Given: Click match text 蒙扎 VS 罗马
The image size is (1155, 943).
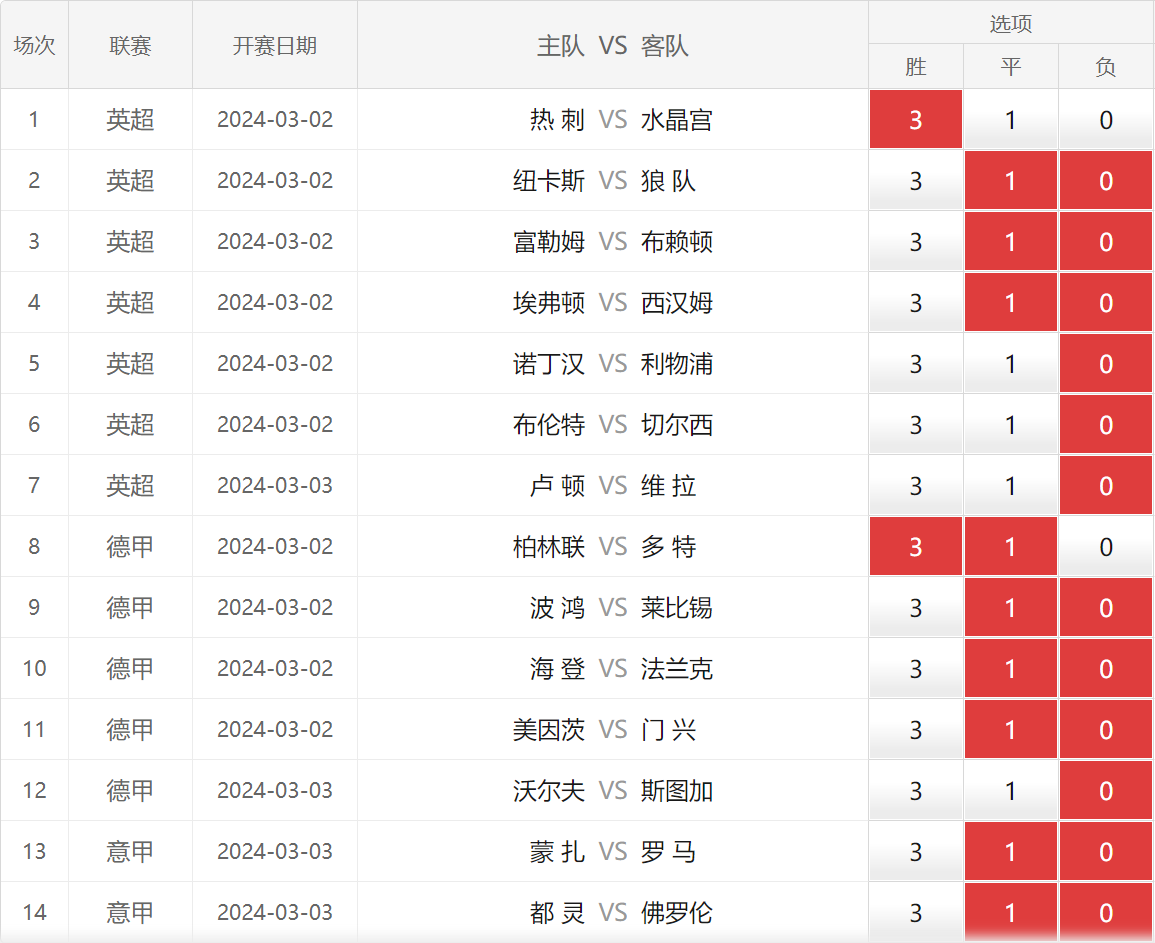Looking at the screenshot, I should tap(613, 852).
